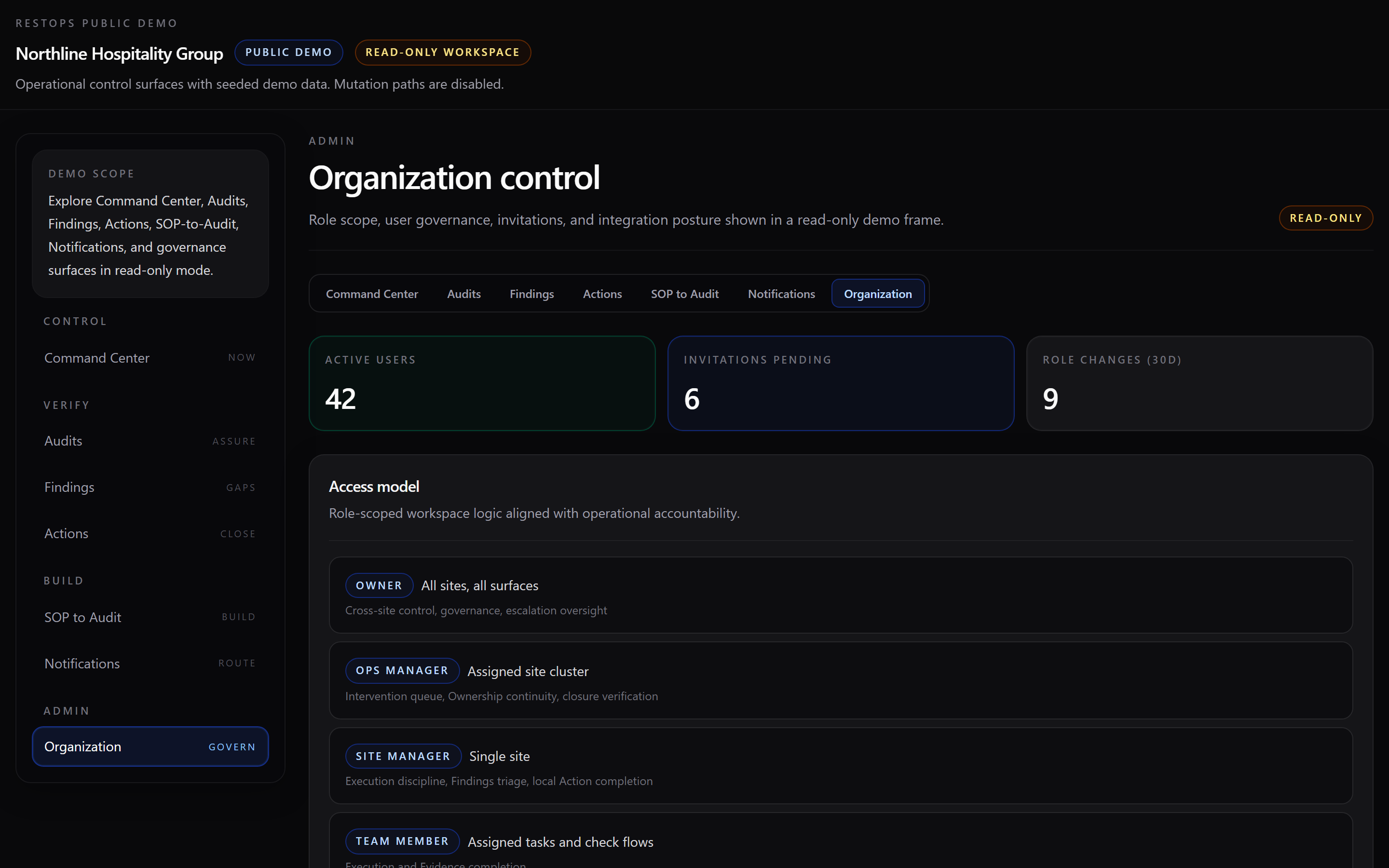Click the OPS MANAGER role badge
The image size is (1389, 868).
[402, 670]
